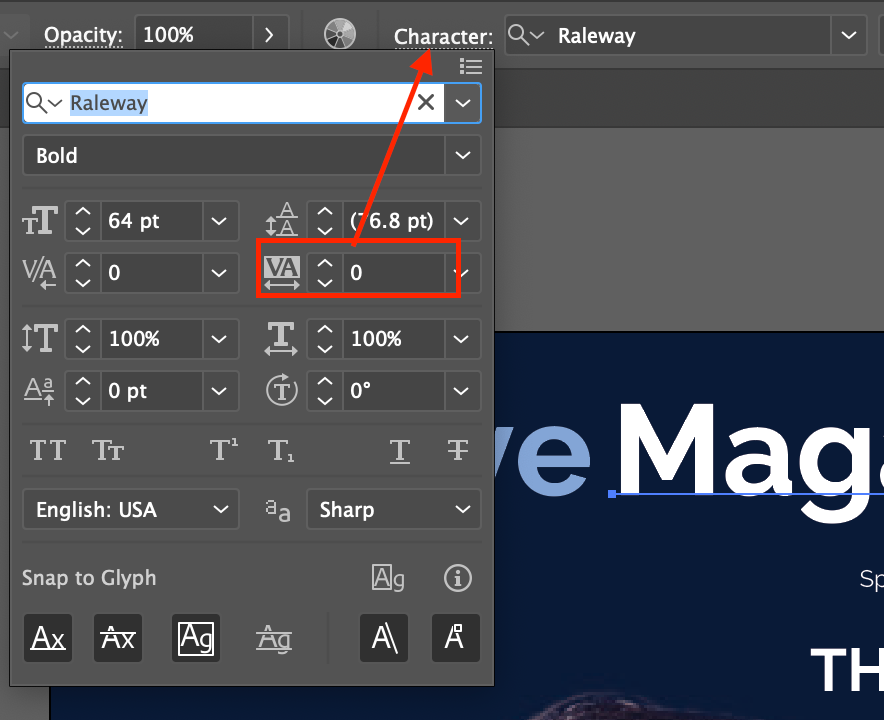This screenshot has width=884, height=720.
Task: Toggle Small Caps text style
Action: (x=108, y=450)
